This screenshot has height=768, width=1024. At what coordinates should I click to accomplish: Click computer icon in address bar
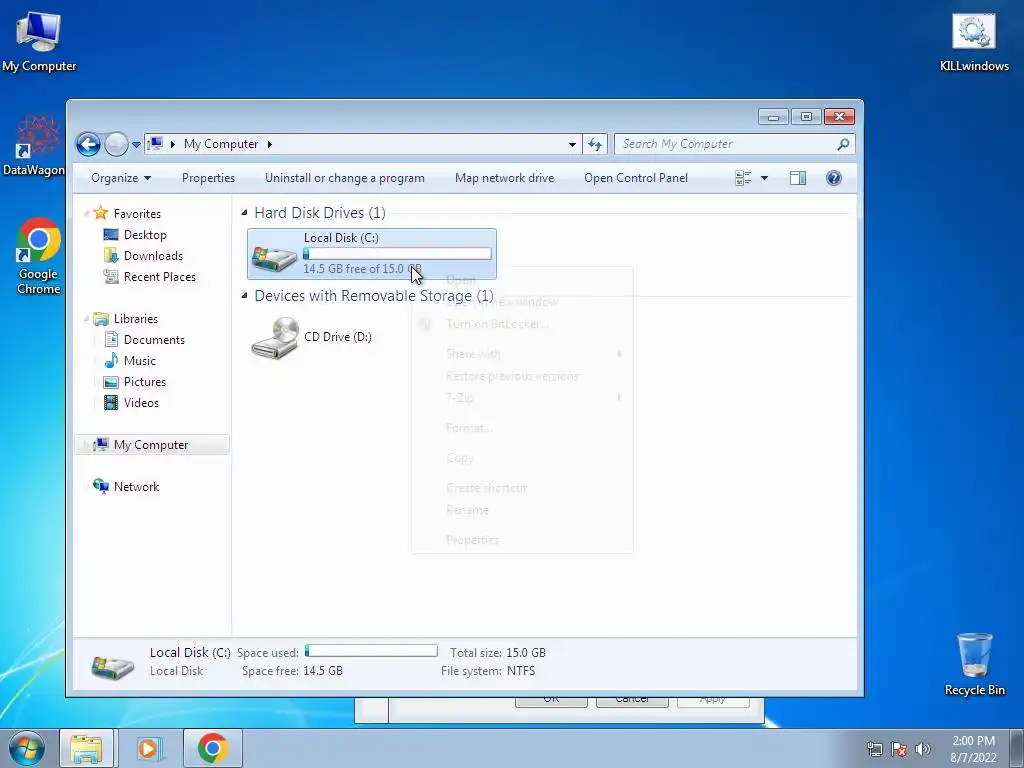155,144
